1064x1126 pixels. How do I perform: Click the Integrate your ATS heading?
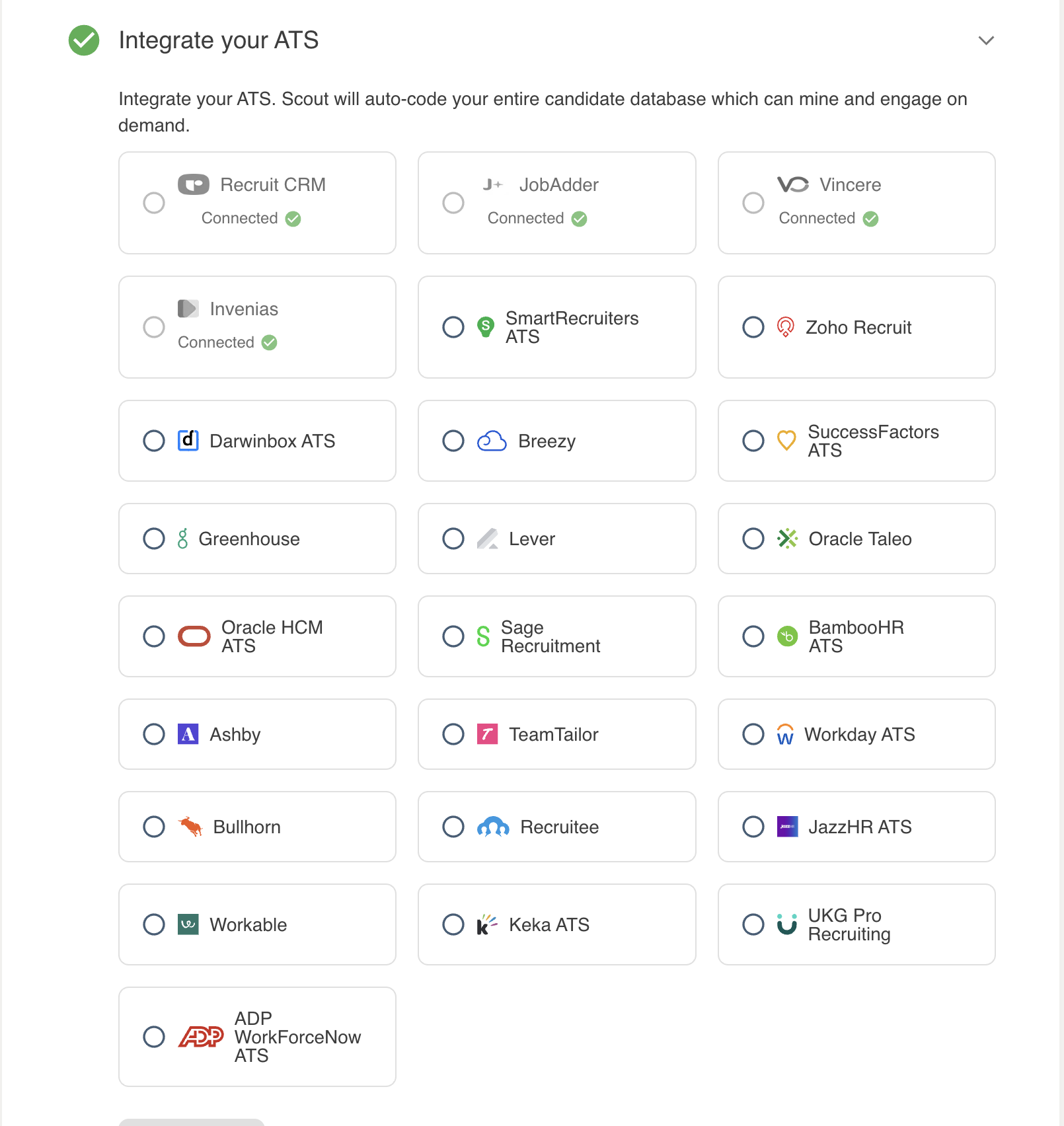[x=219, y=40]
